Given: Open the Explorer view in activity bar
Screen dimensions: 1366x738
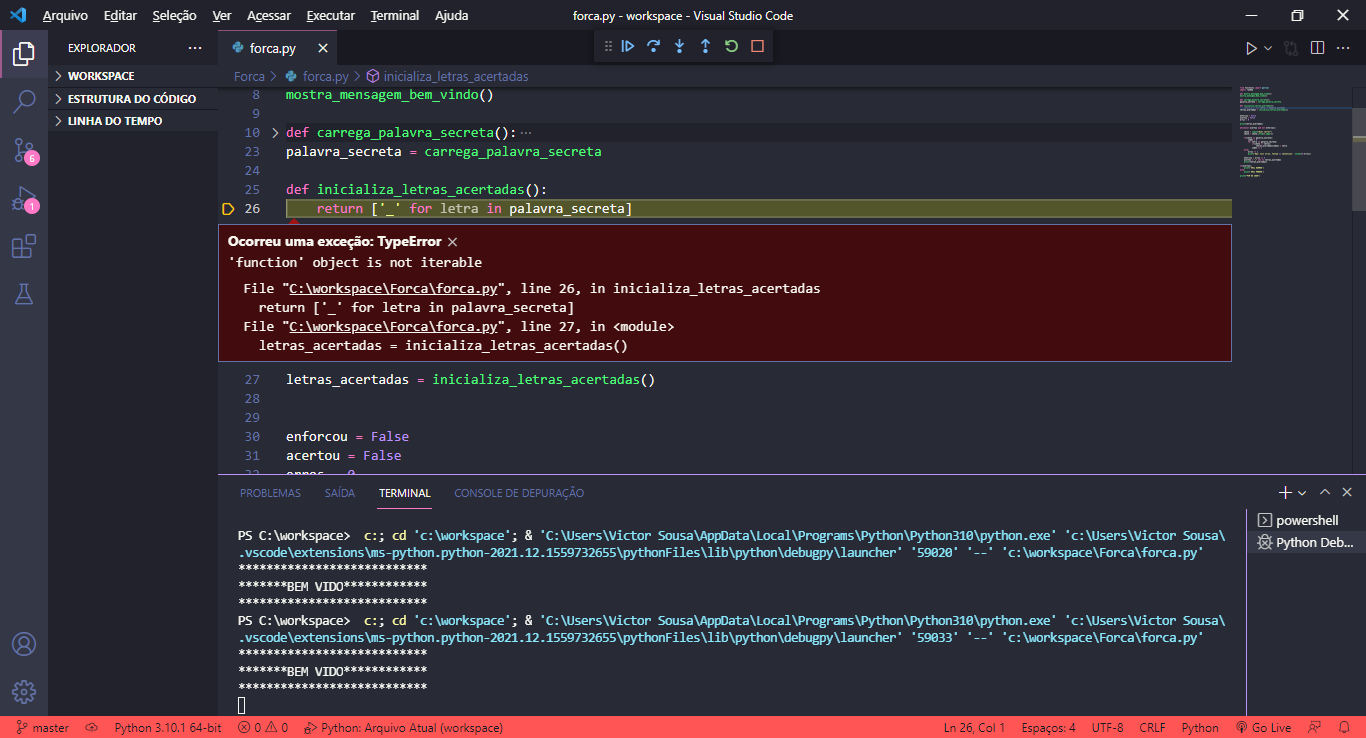Looking at the screenshot, I should point(24,53).
